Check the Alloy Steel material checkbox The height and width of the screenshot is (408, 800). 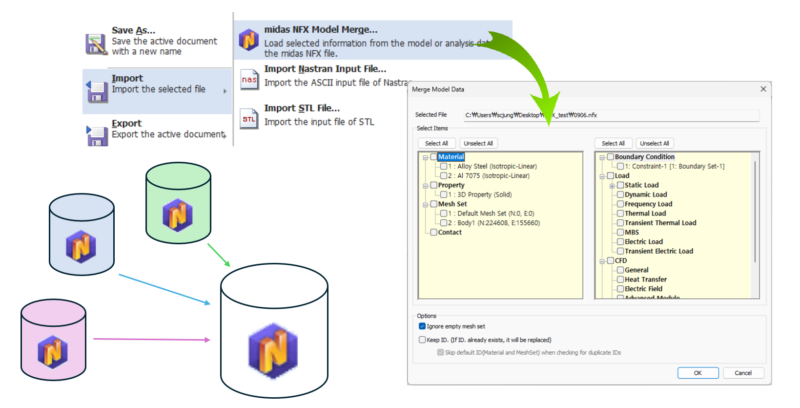tap(443, 166)
